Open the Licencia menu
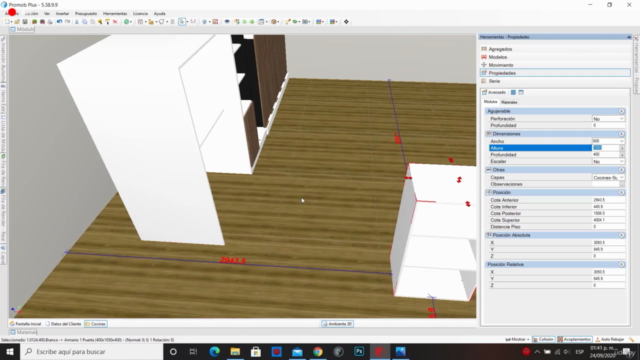The width and height of the screenshot is (640, 360). pos(140,13)
